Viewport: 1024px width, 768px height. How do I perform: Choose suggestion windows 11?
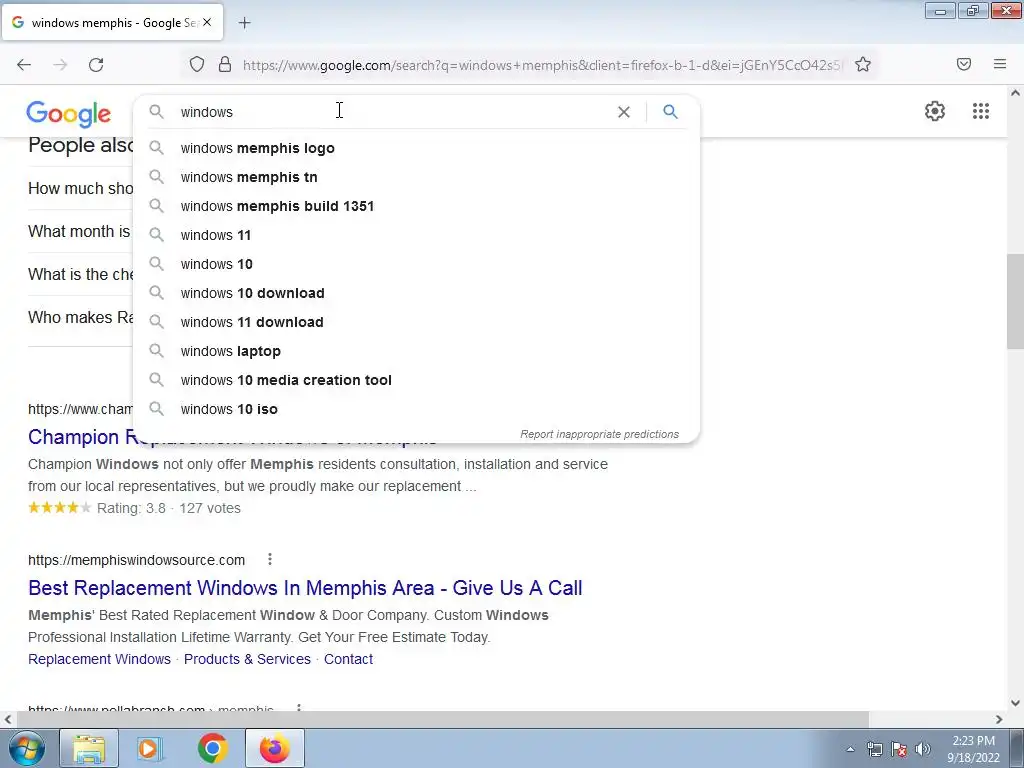click(x=416, y=235)
